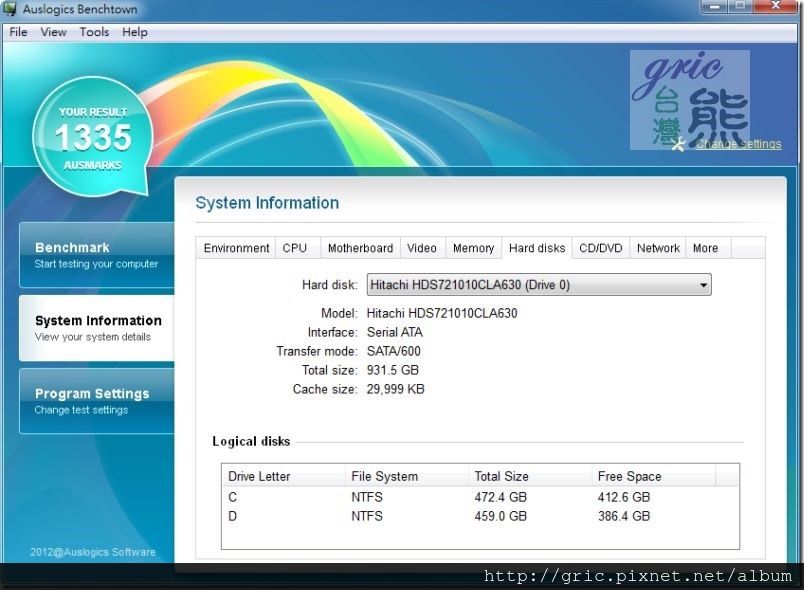Select drive C row in Logical disks
Screen dimensions: 804x590
(x=480, y=497)
